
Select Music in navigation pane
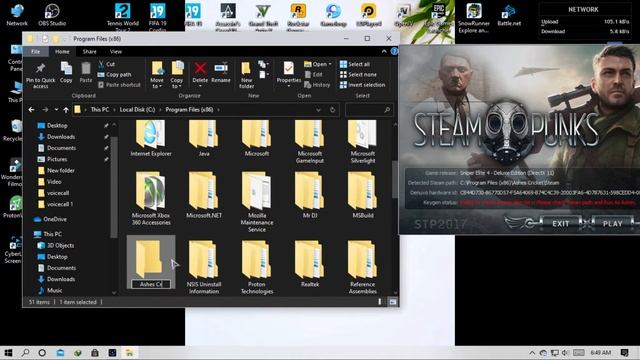pos(54,290)
